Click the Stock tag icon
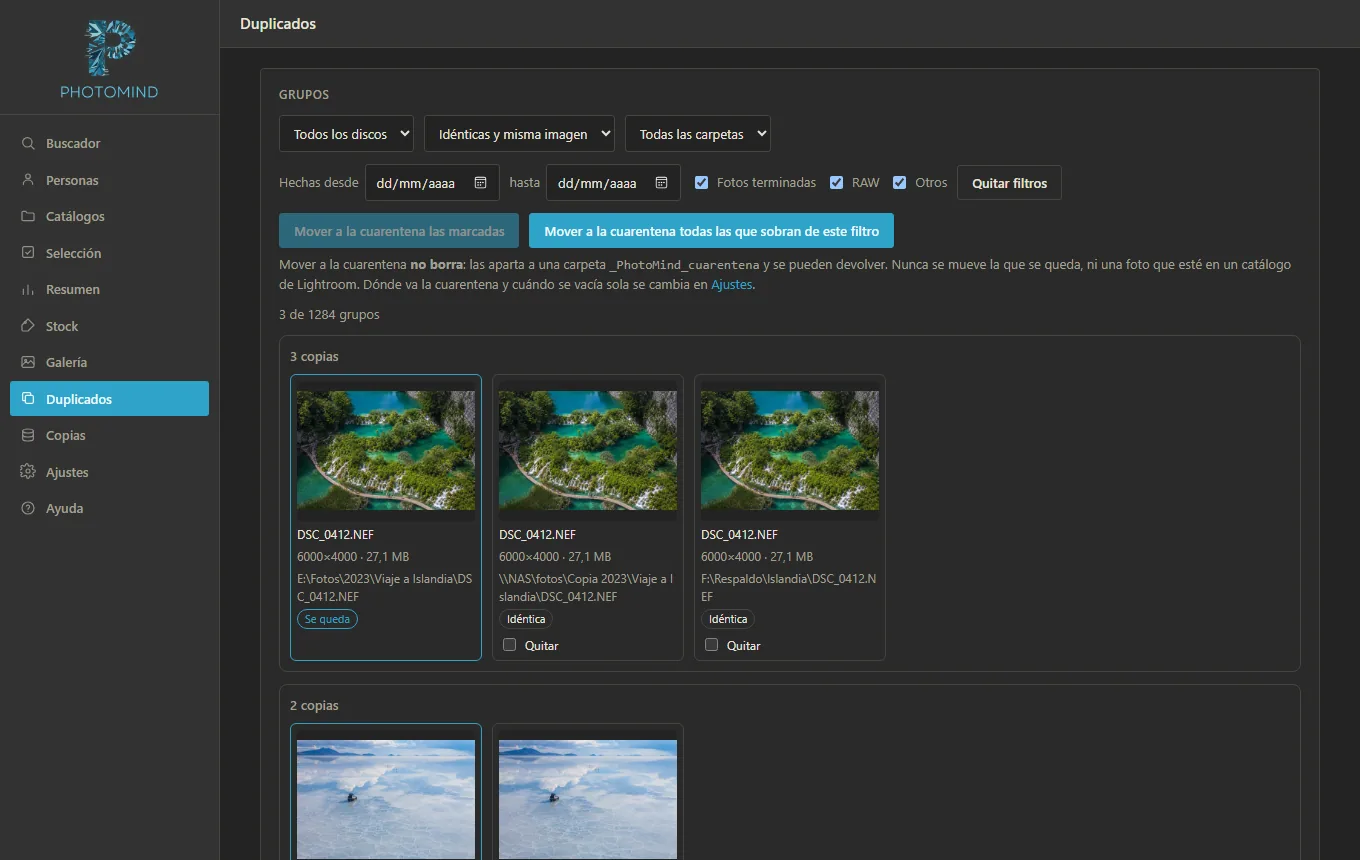This screenshot has width=1360, height=860. click(x=28, y=326)
